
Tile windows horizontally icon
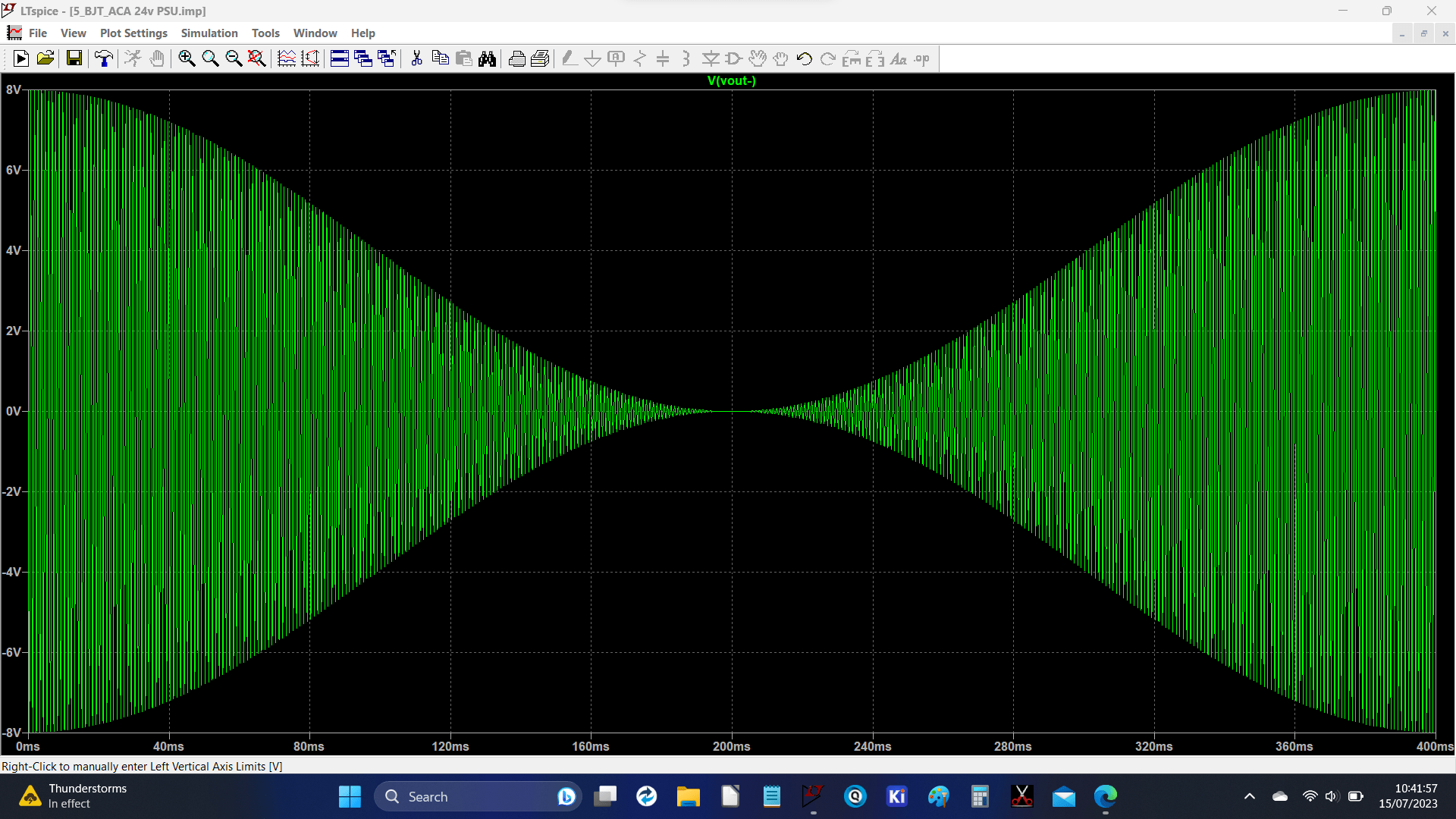340,58
